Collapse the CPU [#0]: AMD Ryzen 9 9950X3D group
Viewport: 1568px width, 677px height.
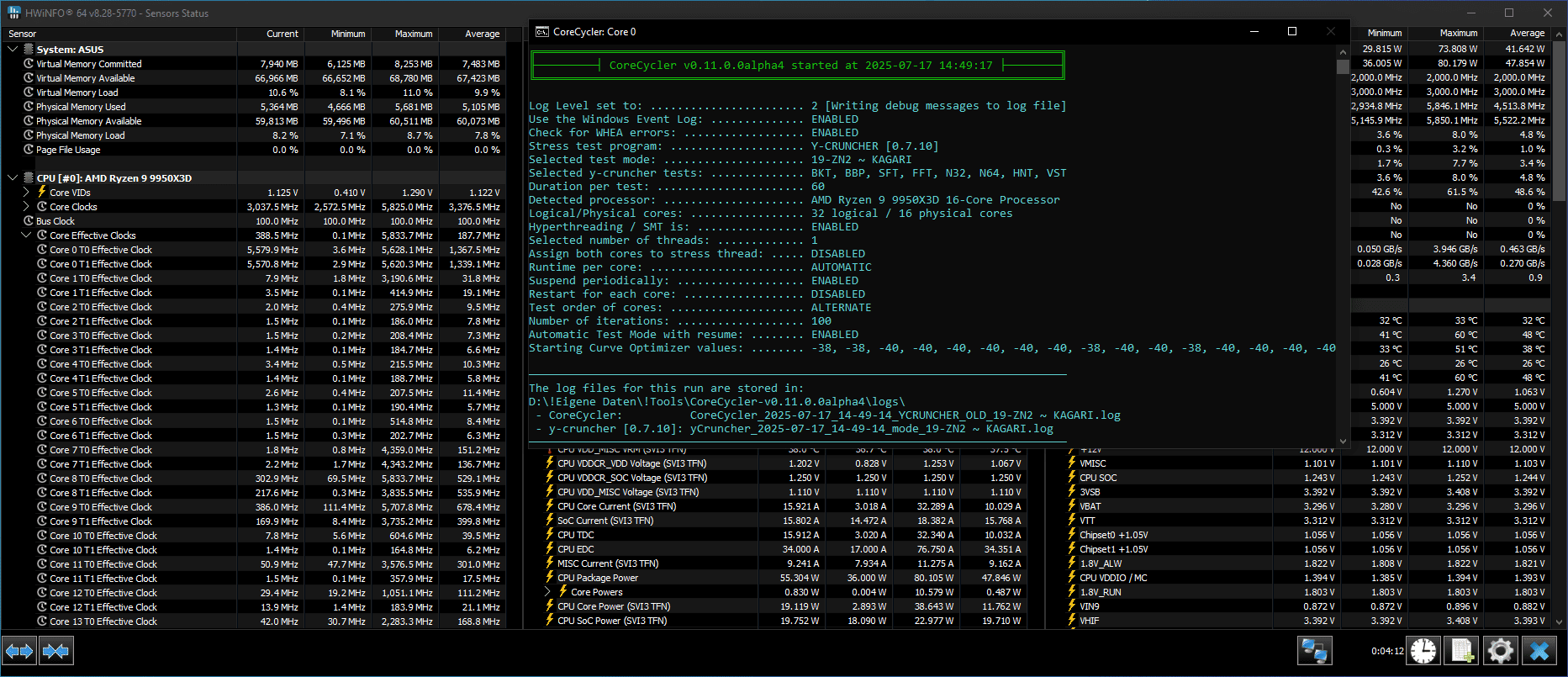click(x=13, y=177)
